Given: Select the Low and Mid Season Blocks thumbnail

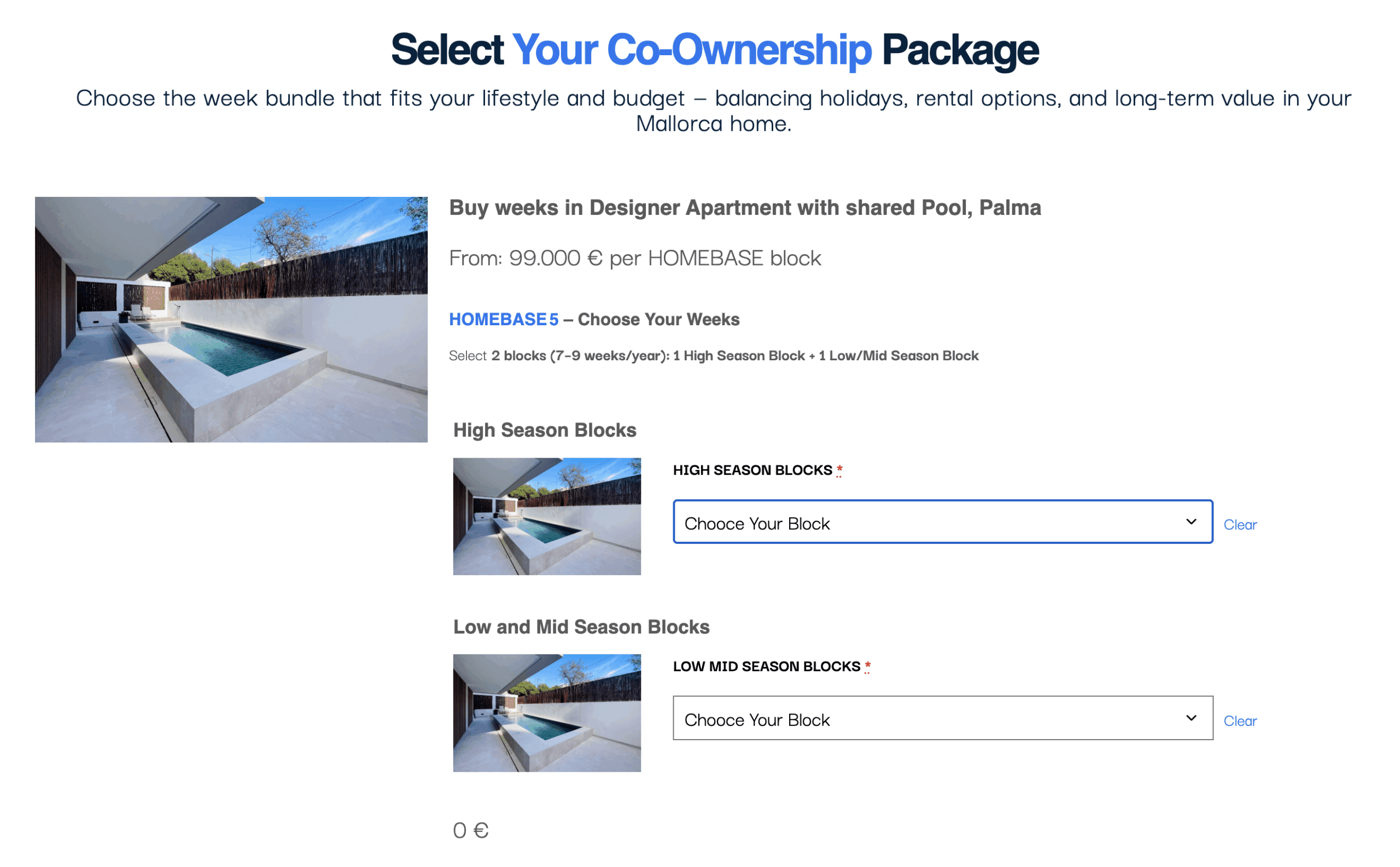Looking at the screenshot, I should [x=546, y=714].
